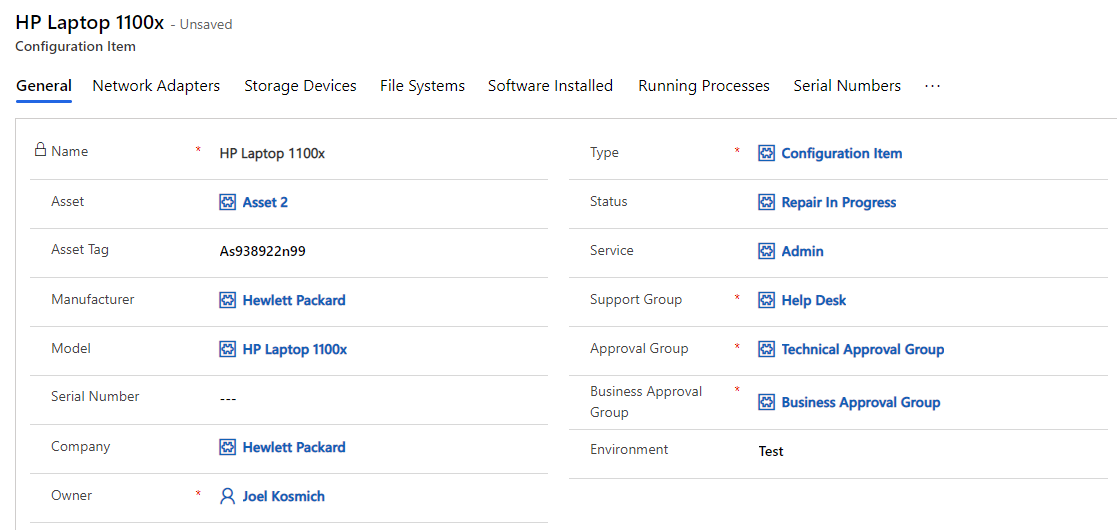
Task: Click the icon beside Help Desk
Action: coord(767,301)
